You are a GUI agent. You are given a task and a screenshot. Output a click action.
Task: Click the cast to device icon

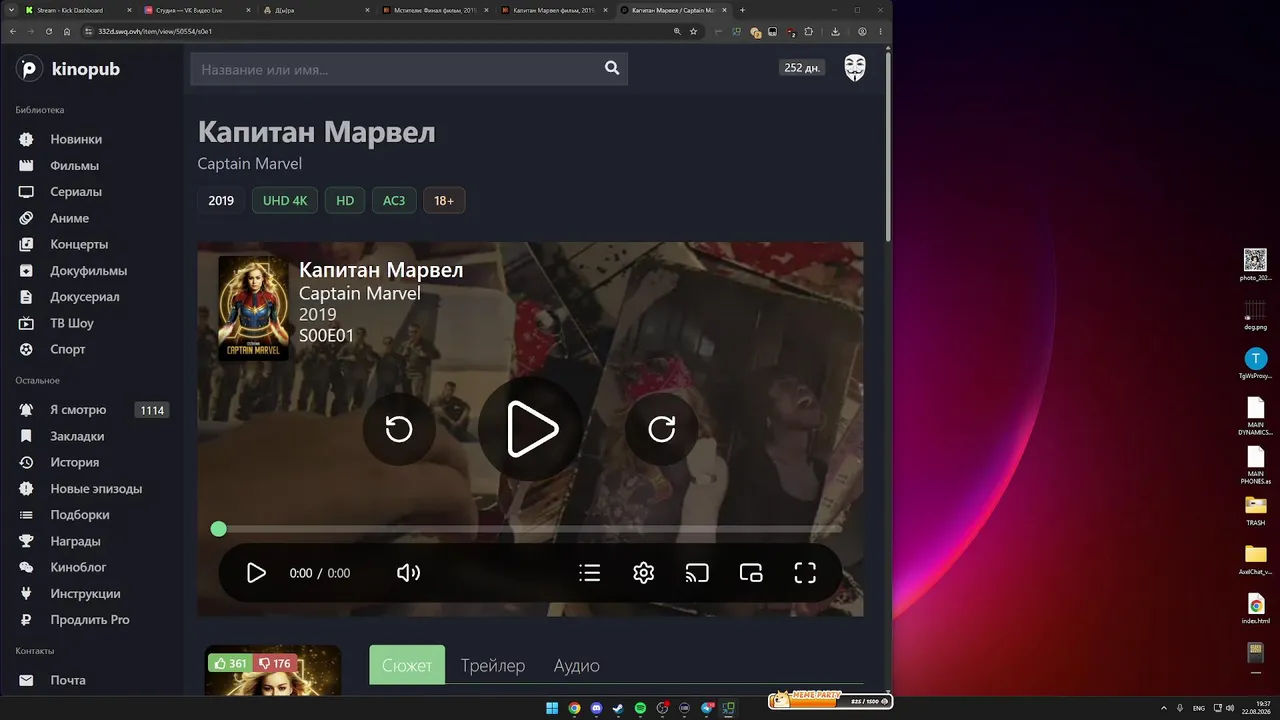pyautogui.click(x=697, y=573)
